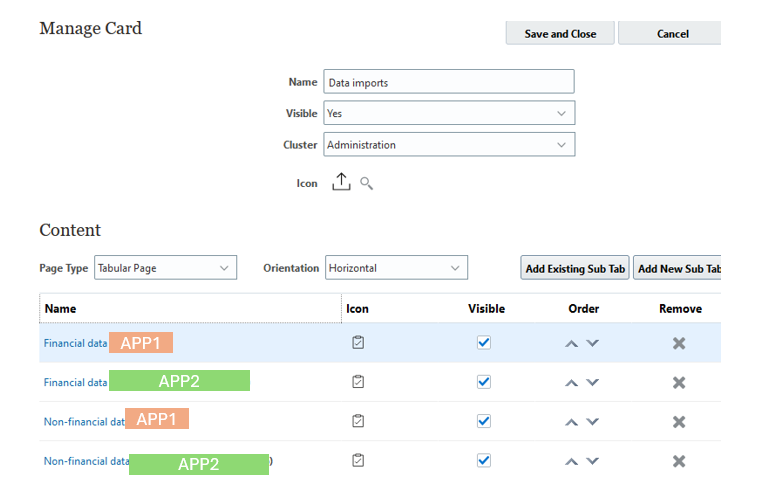Click the magnifier icon to search icons

(367, 183)
